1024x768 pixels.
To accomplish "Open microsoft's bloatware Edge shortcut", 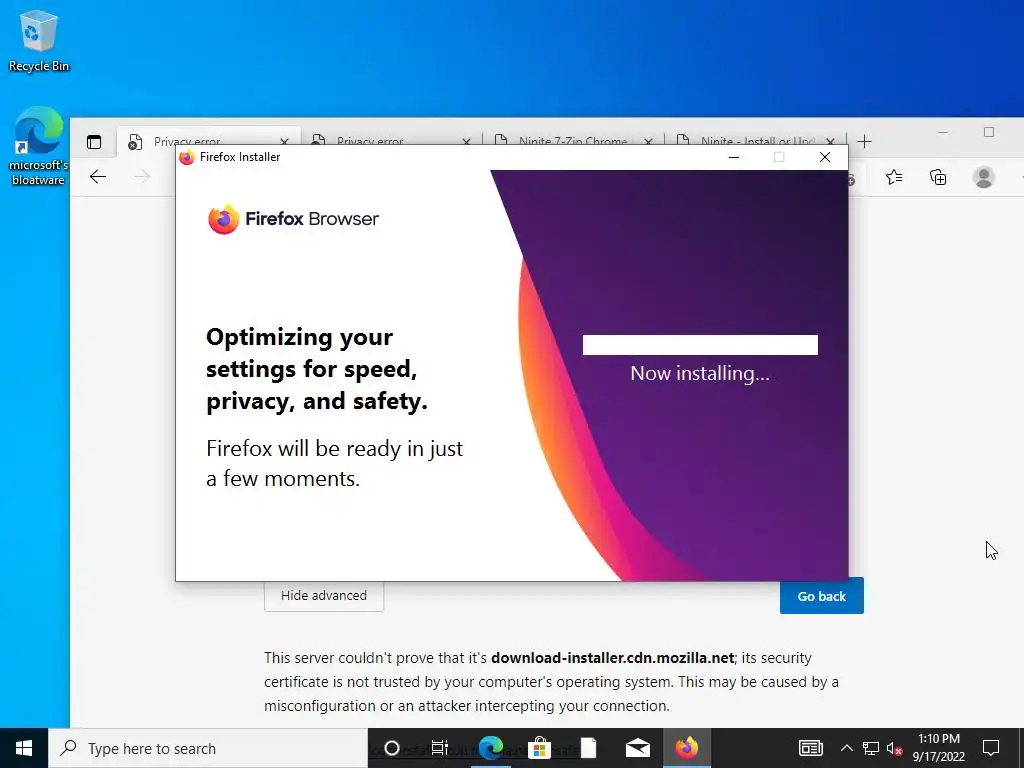I will click(x=38, y=146).
